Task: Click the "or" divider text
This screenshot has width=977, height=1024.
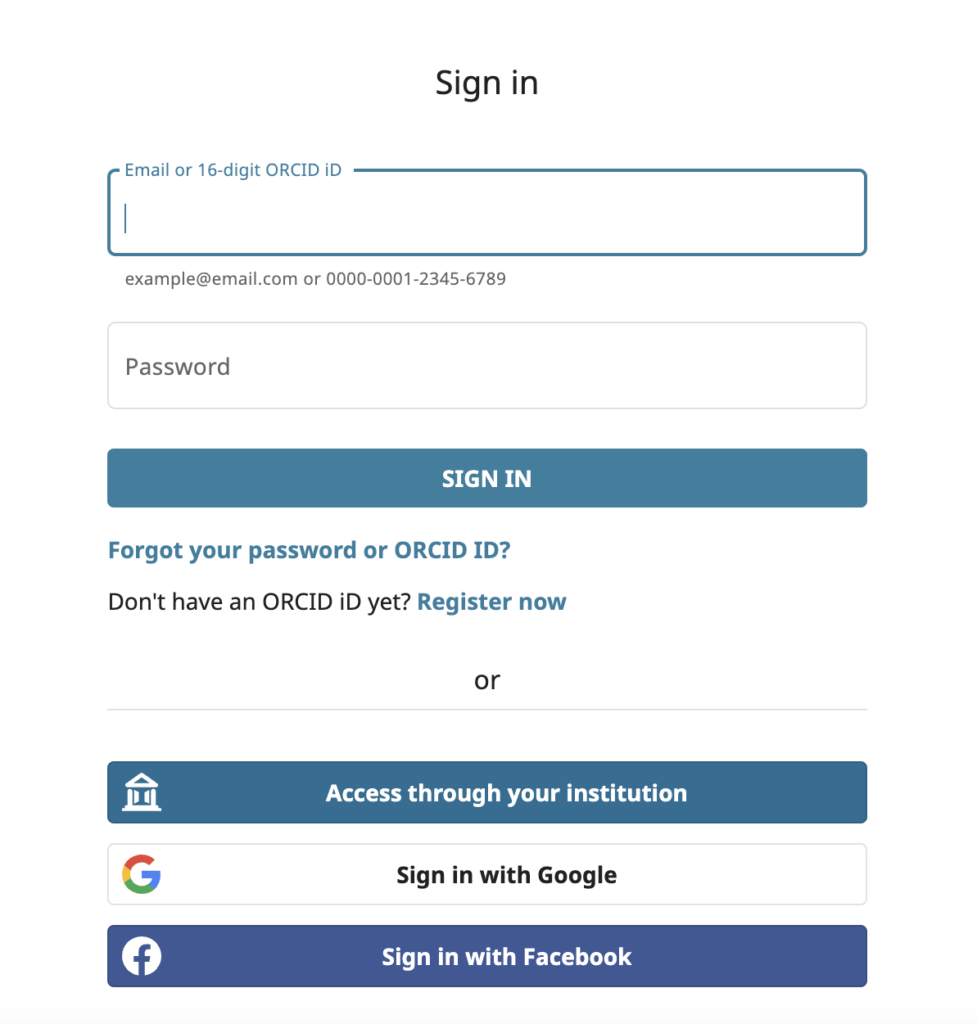Action: (487, 680)
